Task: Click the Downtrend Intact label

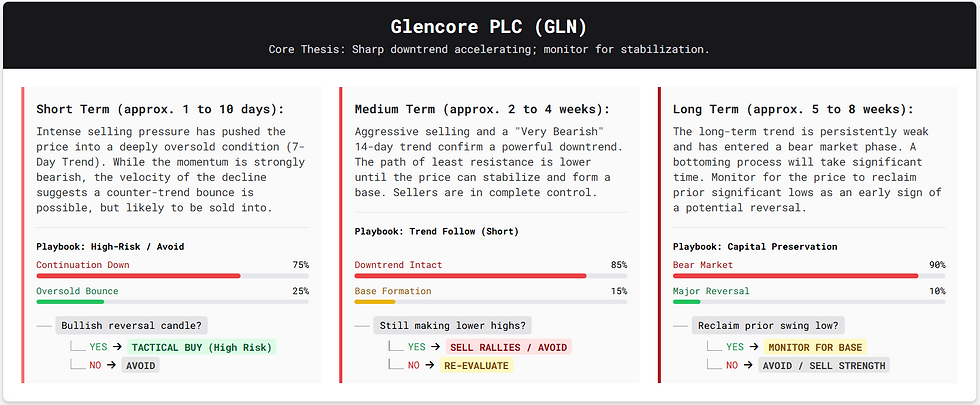Action: coord(398,265)
